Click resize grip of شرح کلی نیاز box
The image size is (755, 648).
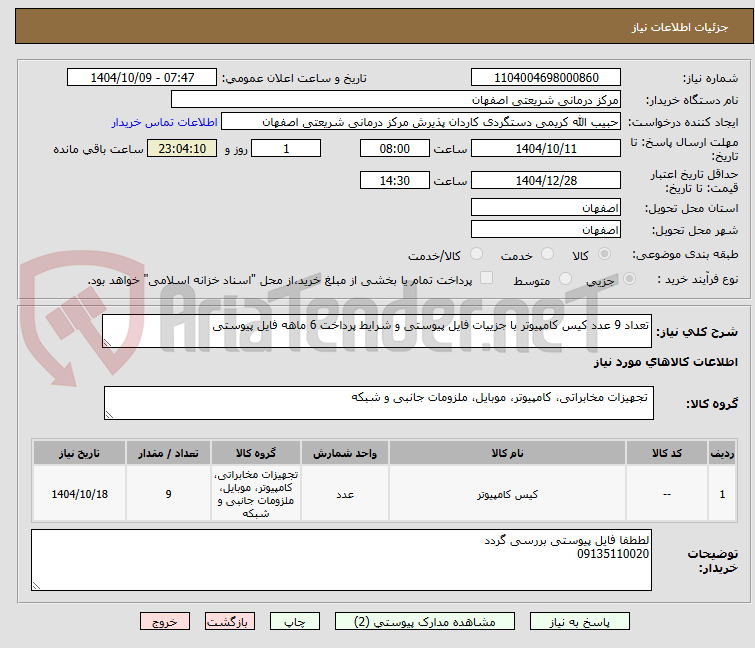[x=107, y=343]
